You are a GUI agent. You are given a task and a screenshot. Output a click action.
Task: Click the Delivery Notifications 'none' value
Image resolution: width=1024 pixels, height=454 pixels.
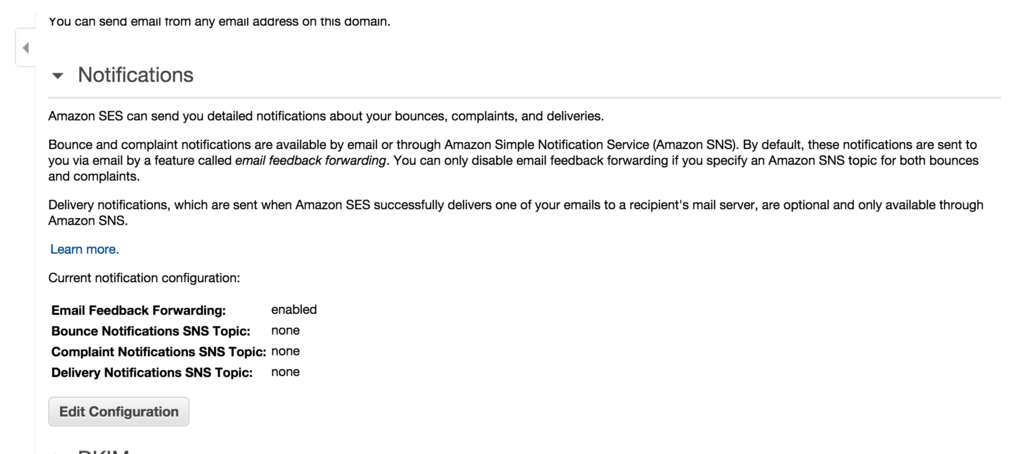(x=285, y=373)
